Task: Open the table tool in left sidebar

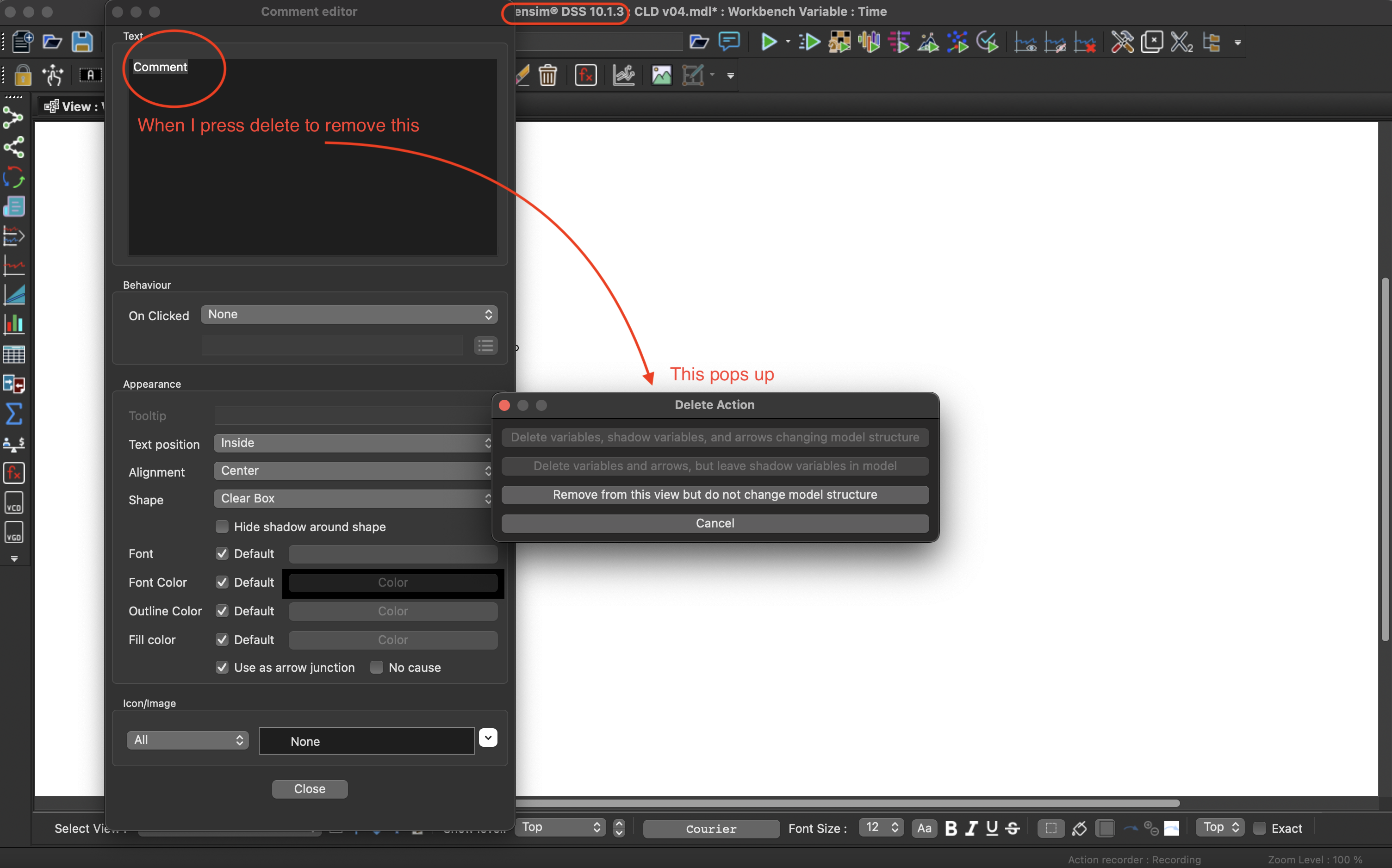Action: click(x=14, y=354)
